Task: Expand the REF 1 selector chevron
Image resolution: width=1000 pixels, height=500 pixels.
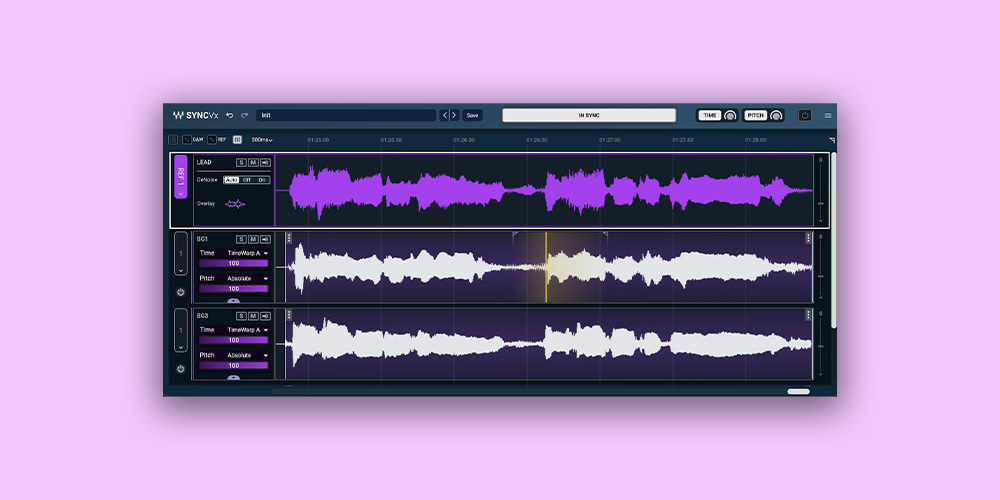Action: [x=180, y=193]
